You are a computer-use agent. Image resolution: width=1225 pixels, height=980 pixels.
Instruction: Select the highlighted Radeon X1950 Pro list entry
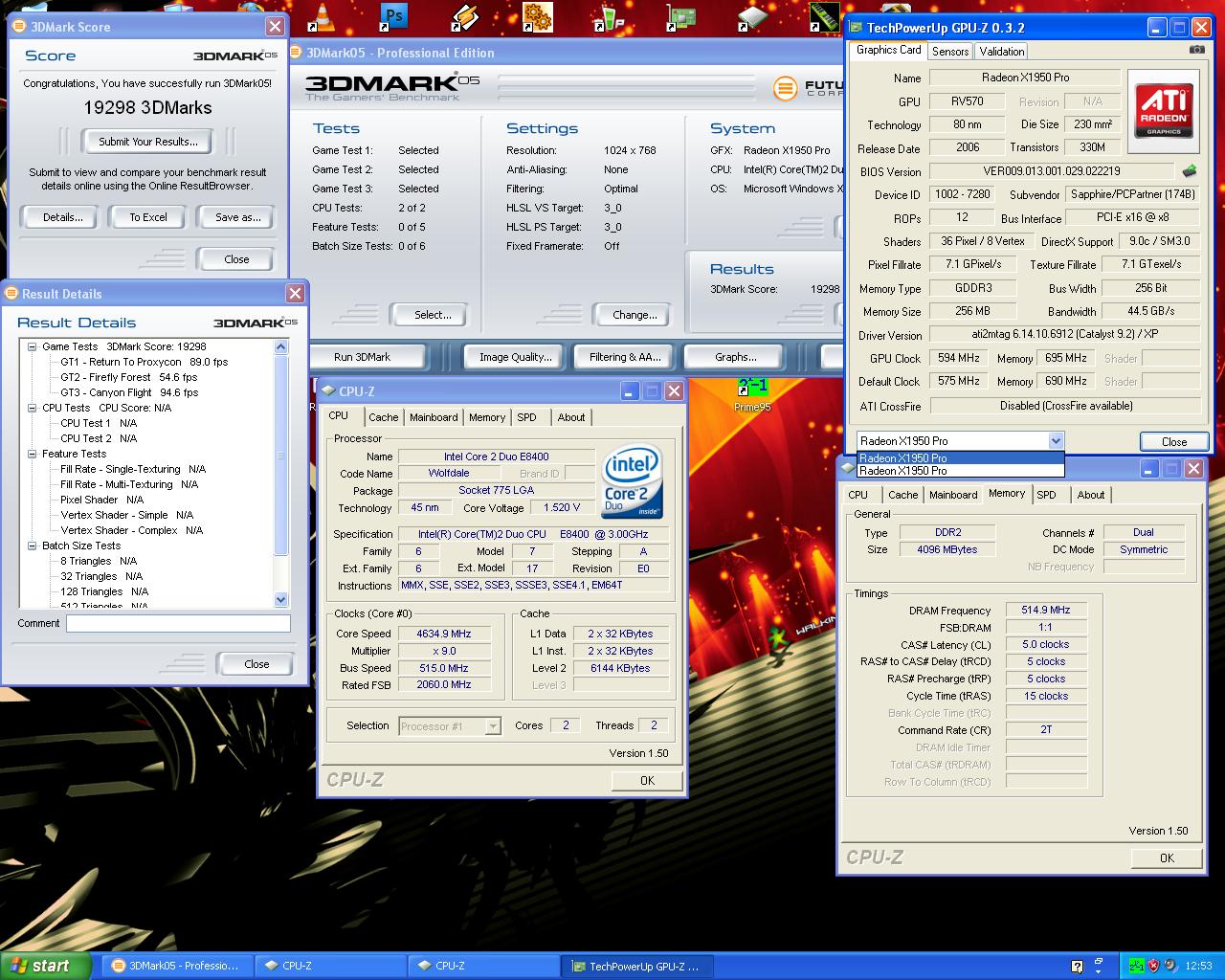point(960,457)
